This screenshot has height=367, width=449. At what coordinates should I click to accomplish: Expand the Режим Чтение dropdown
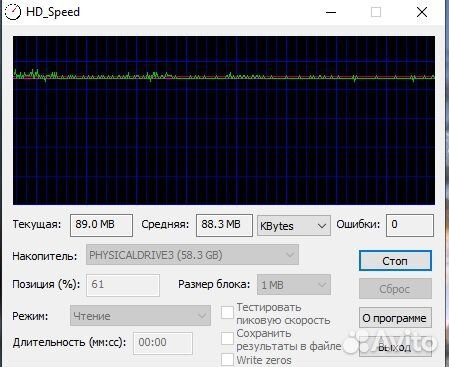140,315
